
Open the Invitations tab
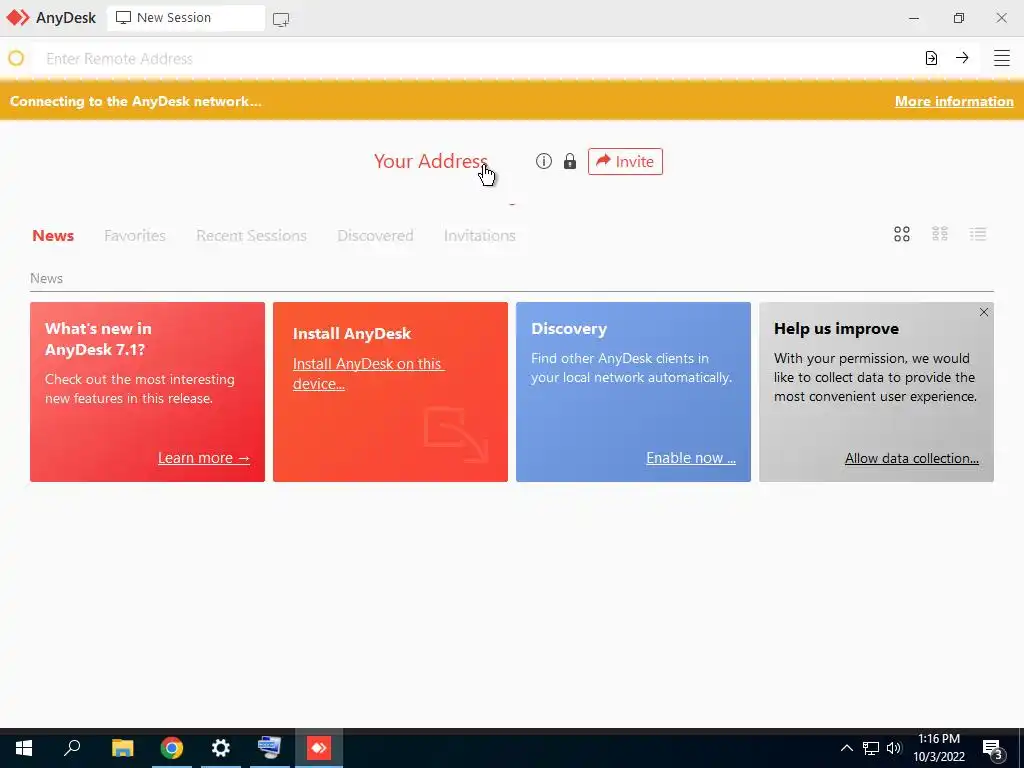coord(479,235)
